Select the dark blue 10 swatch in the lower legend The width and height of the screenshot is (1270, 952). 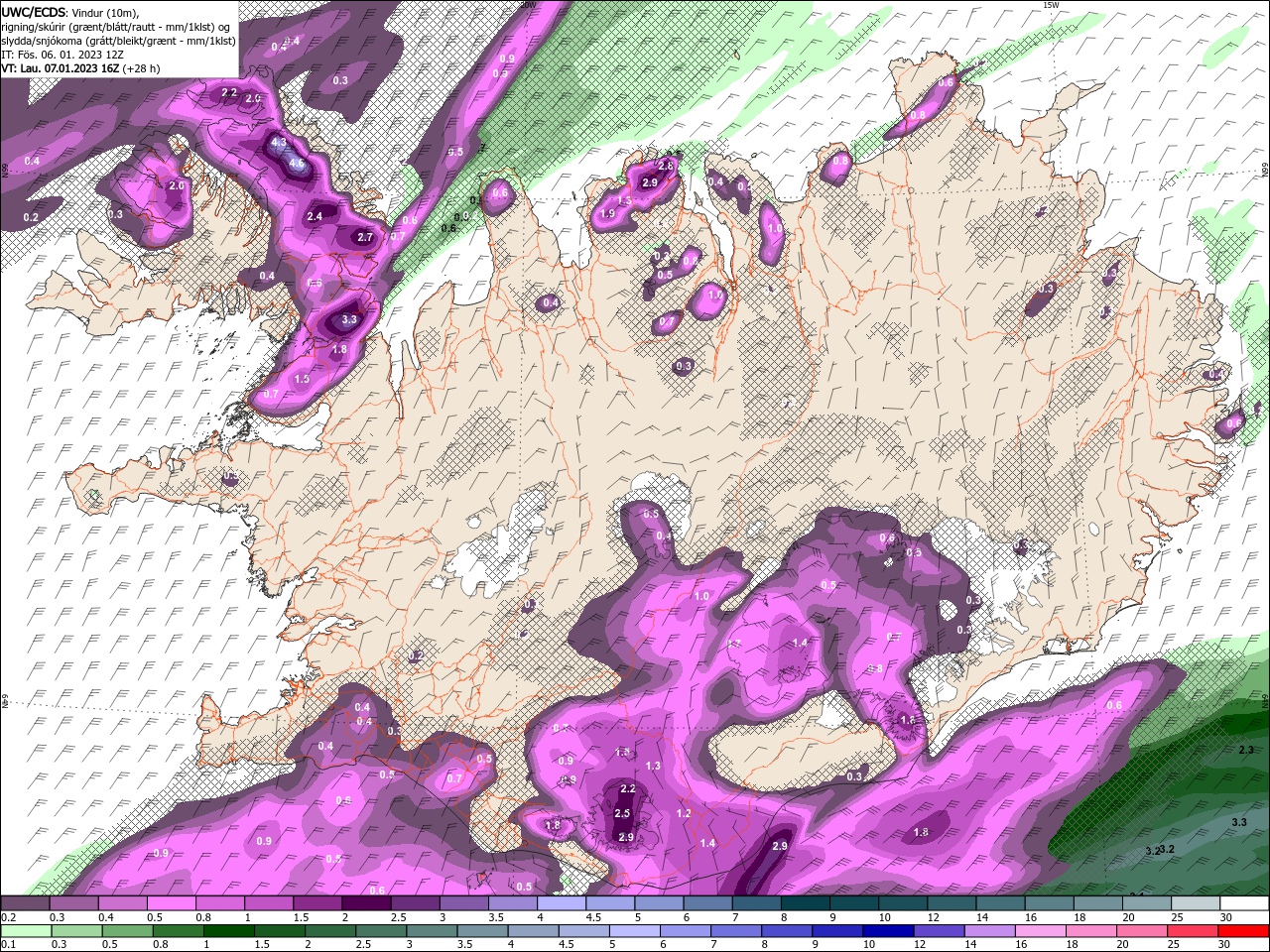tap(887, 931)
